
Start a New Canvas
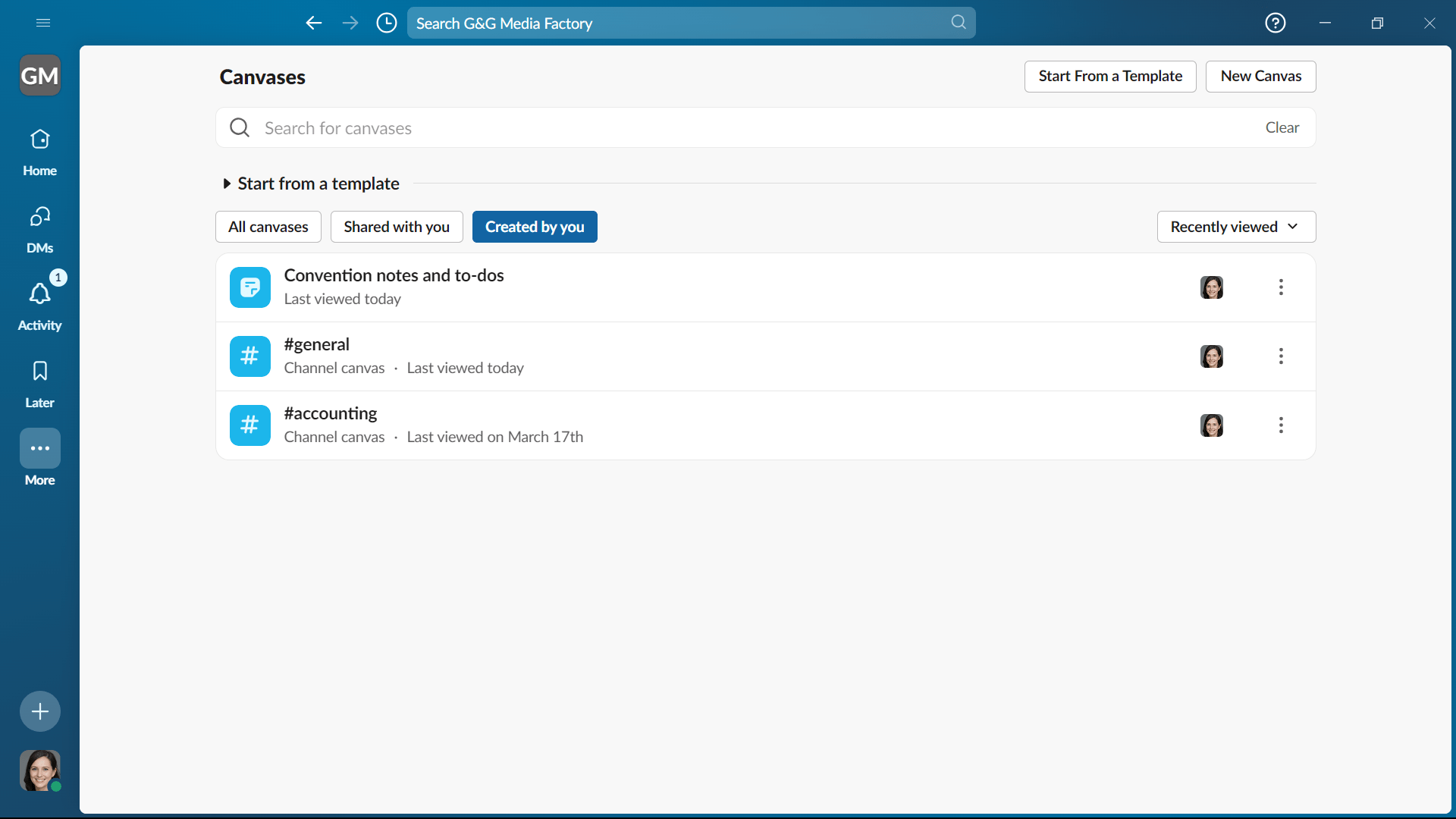pyautogui.click(x=1260, y=76)
